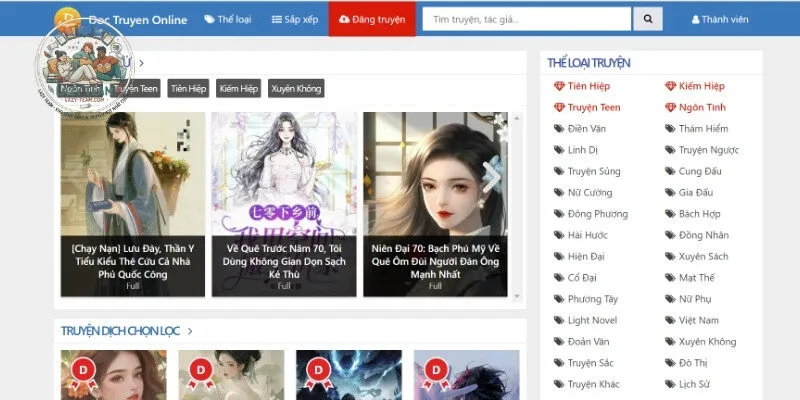Click the tag icon beside Xuyên Sách
Image resolution: width=800 pixels, height=400 pixels.
coord(670,257)
